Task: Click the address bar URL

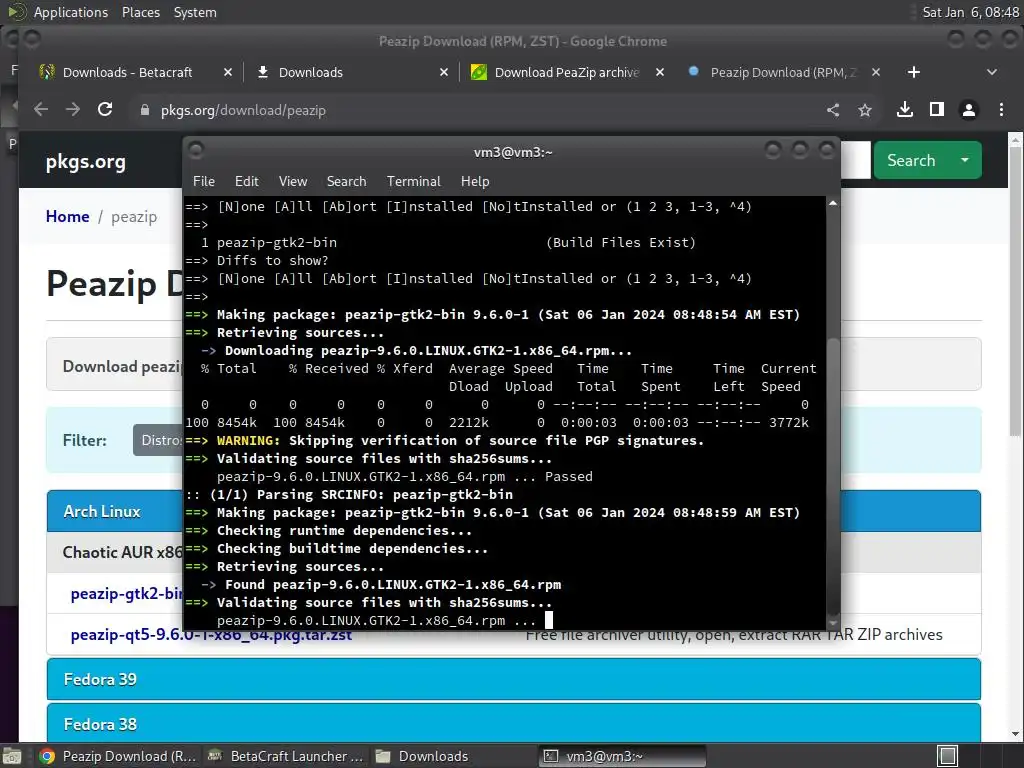Action: (243, 110)
